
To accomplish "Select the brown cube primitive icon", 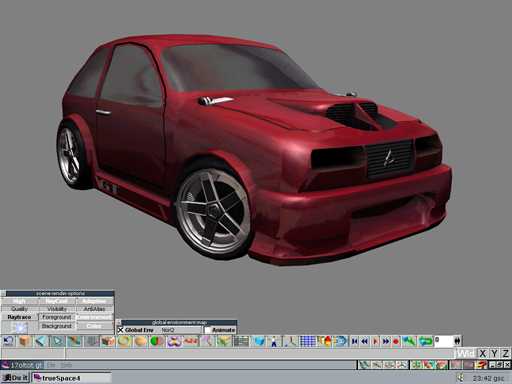I will point(25,341).
